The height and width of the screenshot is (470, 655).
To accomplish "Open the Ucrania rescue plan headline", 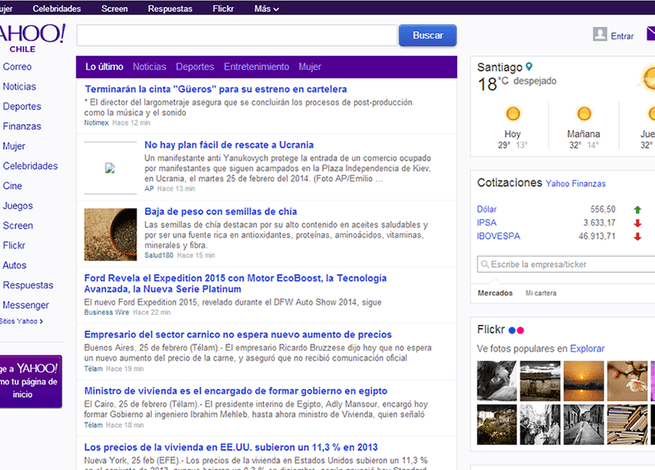I will tap(229, 145).
